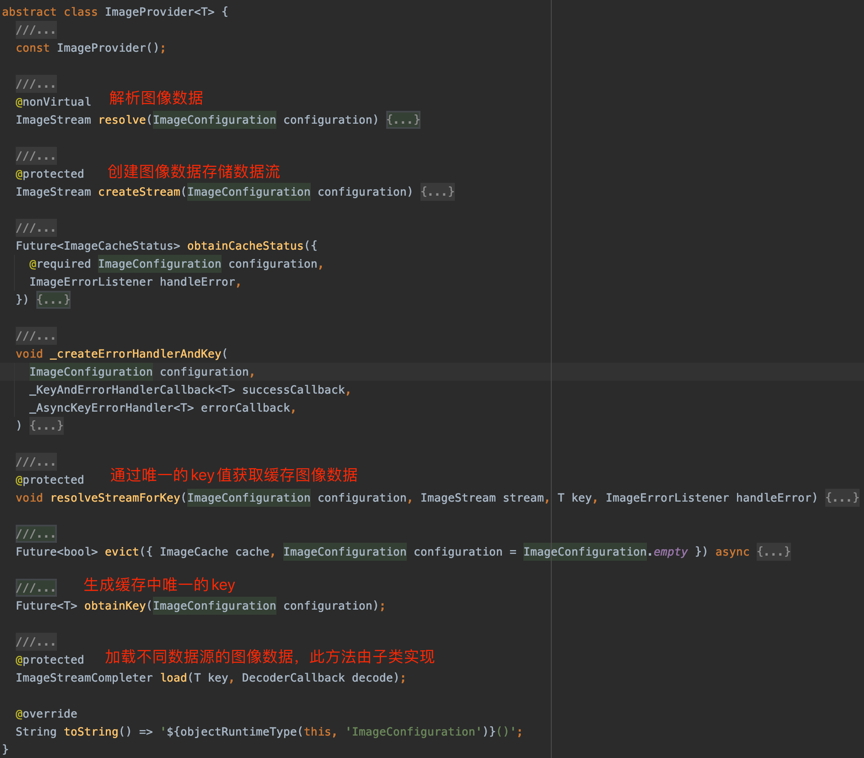This screenshot has height=758, width=864.
Task: Expand the doc comment above obtainKey
Action: pos(36,587)
